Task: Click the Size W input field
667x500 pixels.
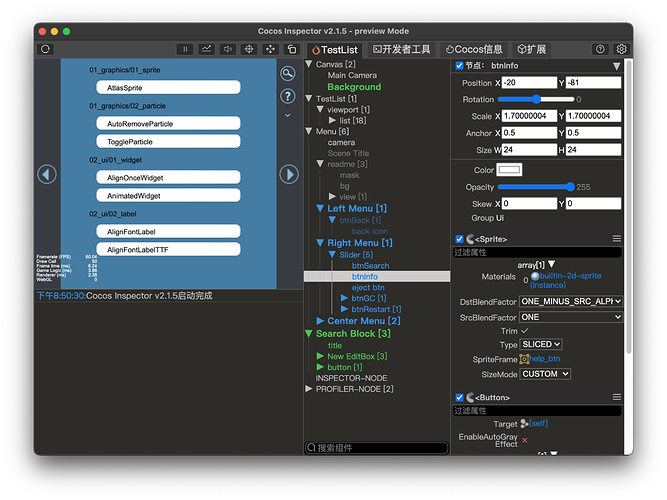Action: (529, 149)
